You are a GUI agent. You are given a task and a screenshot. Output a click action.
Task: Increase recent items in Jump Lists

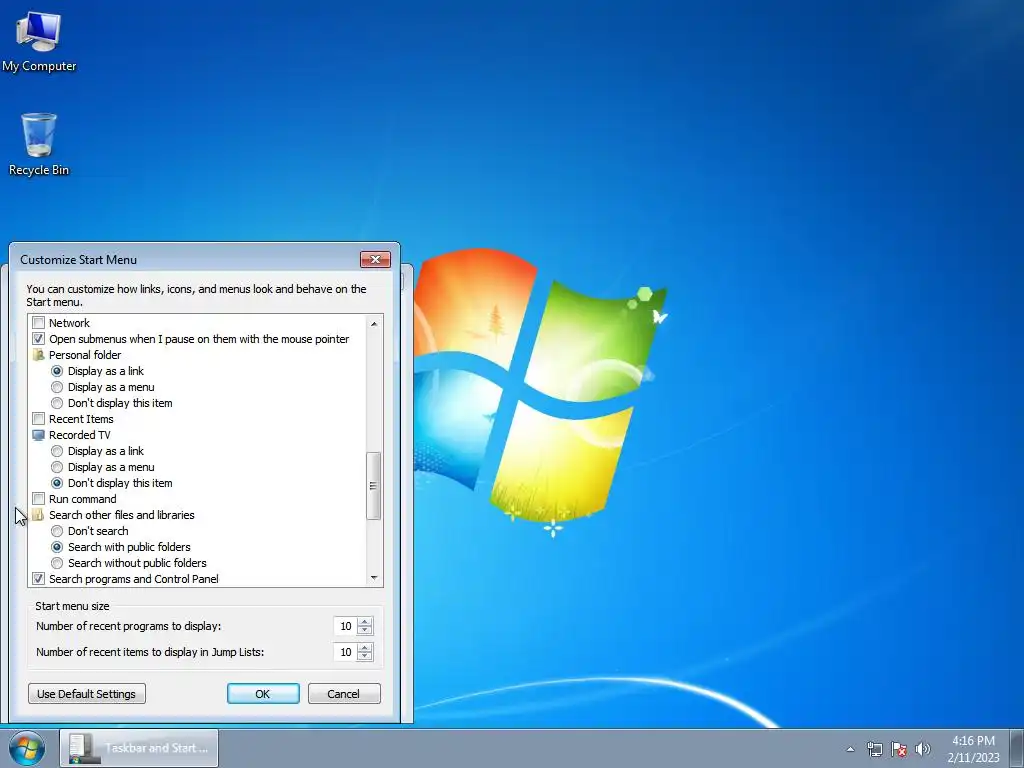(365, 648)
